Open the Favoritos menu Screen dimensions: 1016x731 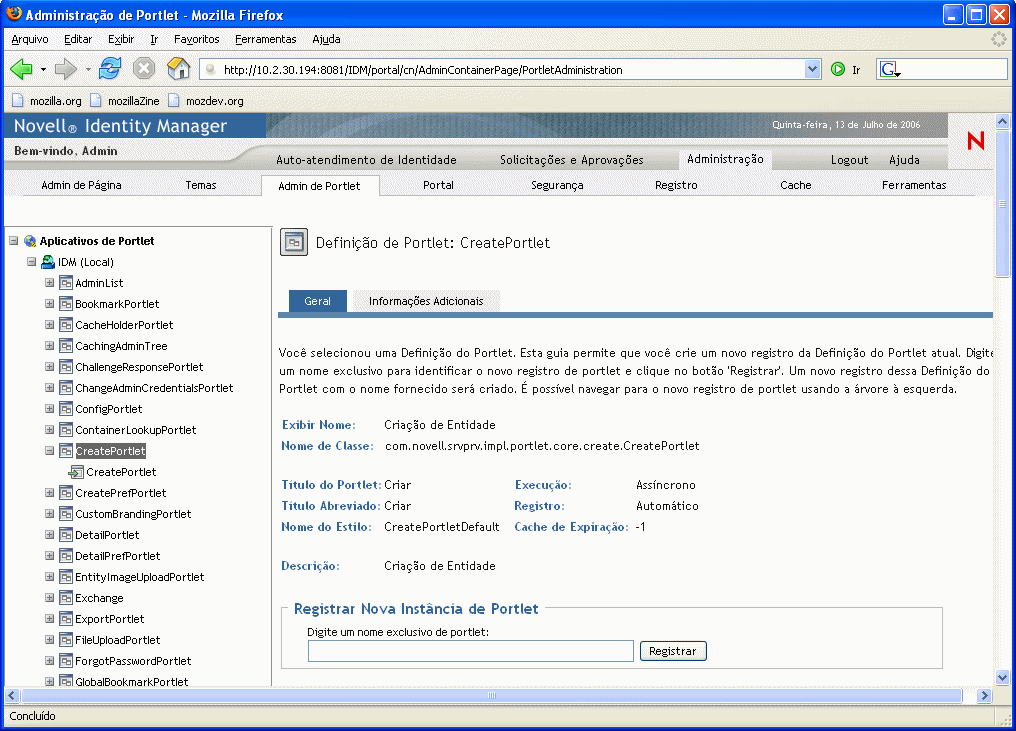point(196,39)
